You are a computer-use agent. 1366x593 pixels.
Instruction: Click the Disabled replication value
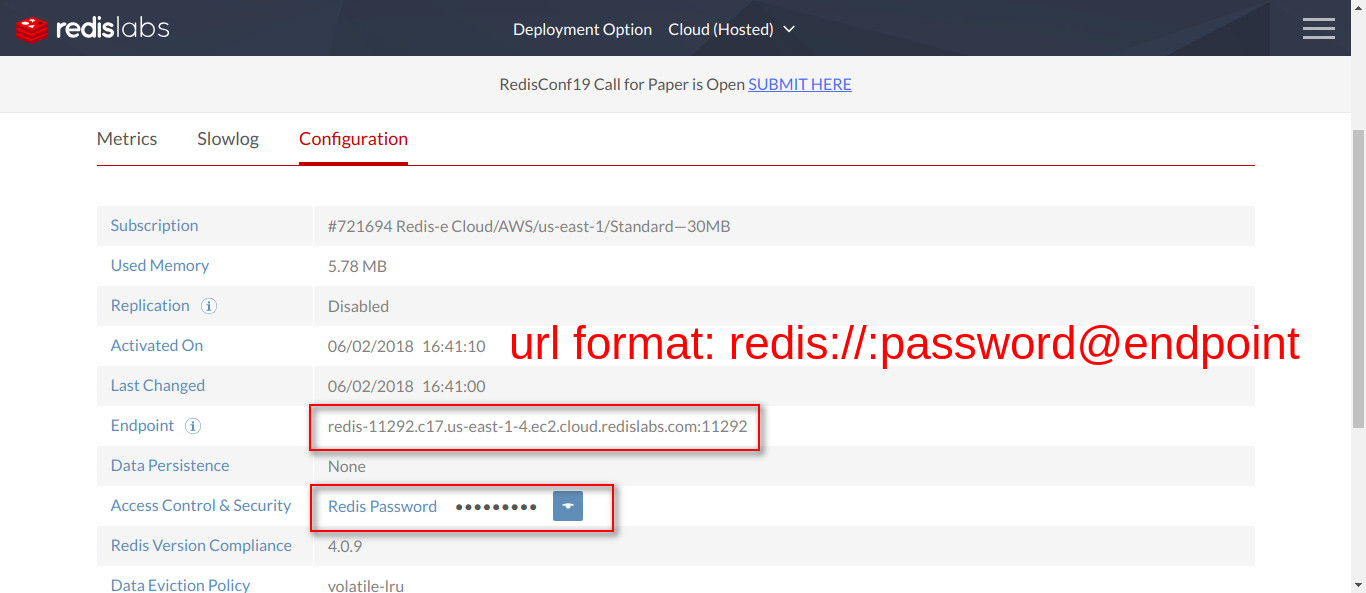[358, 306]
